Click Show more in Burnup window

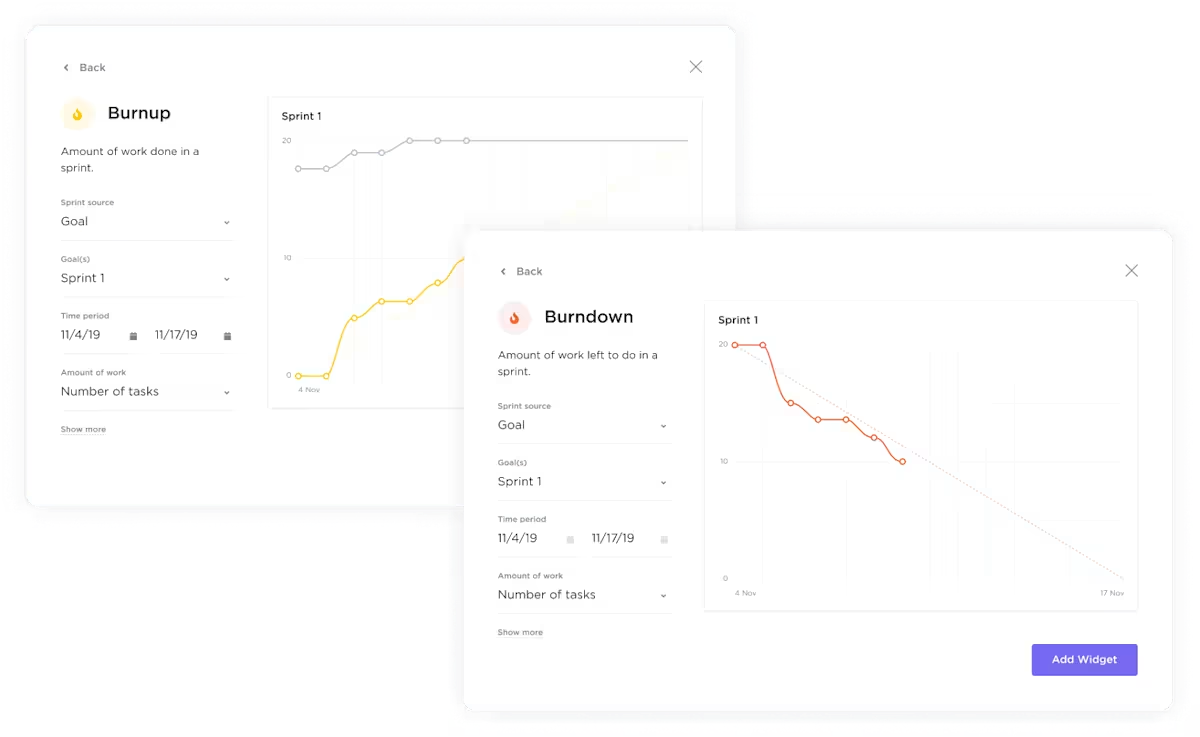(83, 429)
